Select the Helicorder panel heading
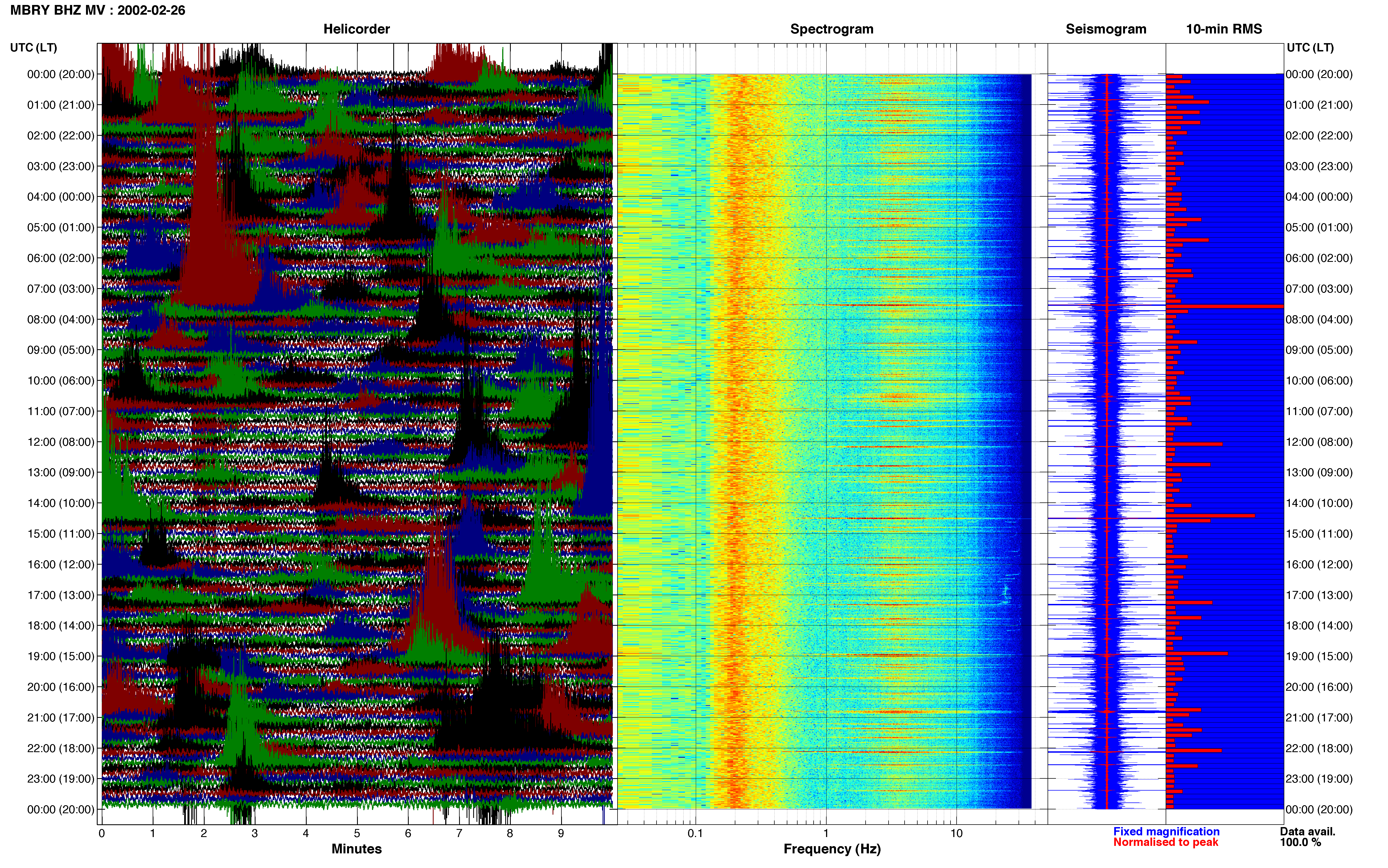 [x=356, y=29]
